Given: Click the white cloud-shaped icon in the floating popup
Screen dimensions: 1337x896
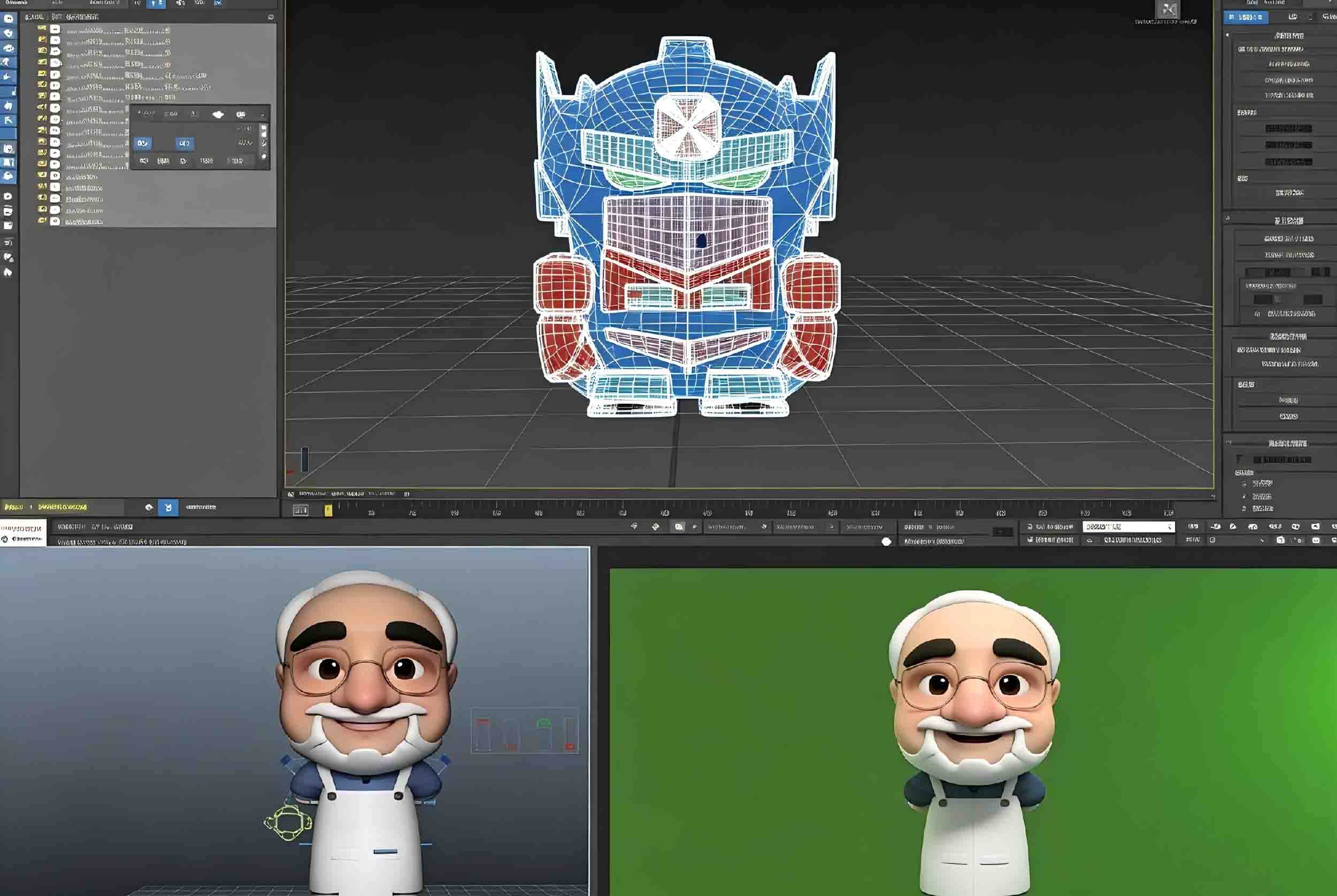Looking at the screenshot, I should click(218, 114).
